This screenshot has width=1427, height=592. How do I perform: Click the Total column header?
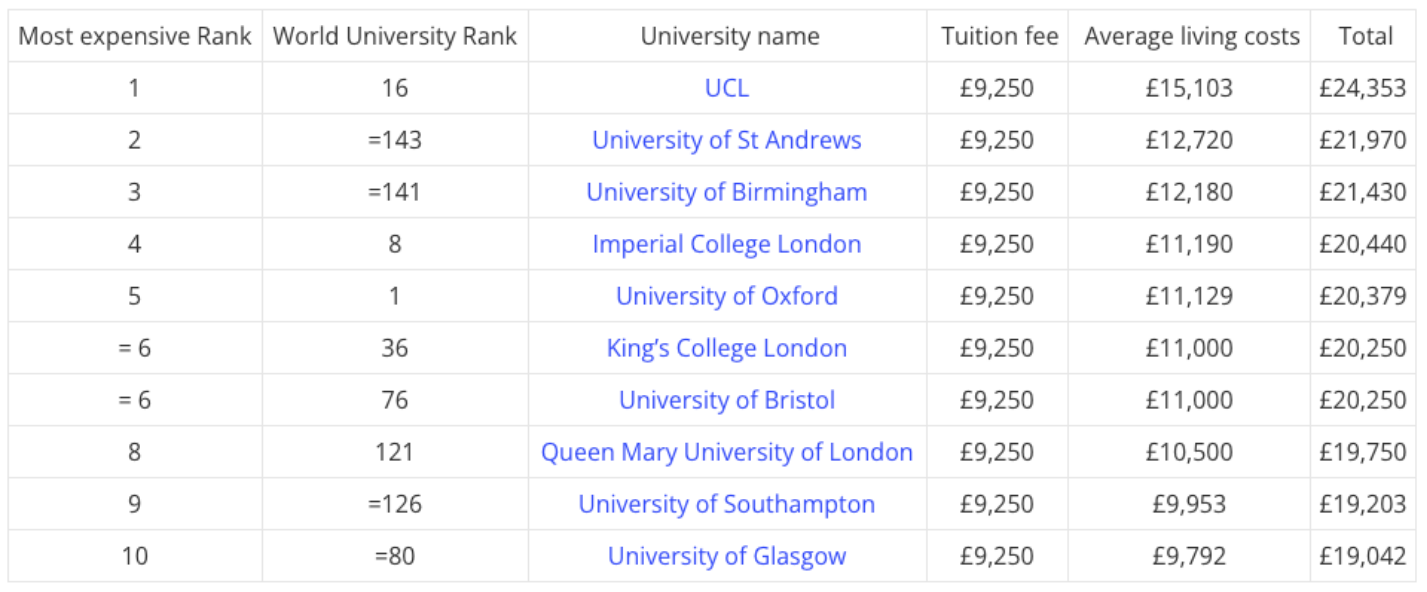[x=1366, y=37]
